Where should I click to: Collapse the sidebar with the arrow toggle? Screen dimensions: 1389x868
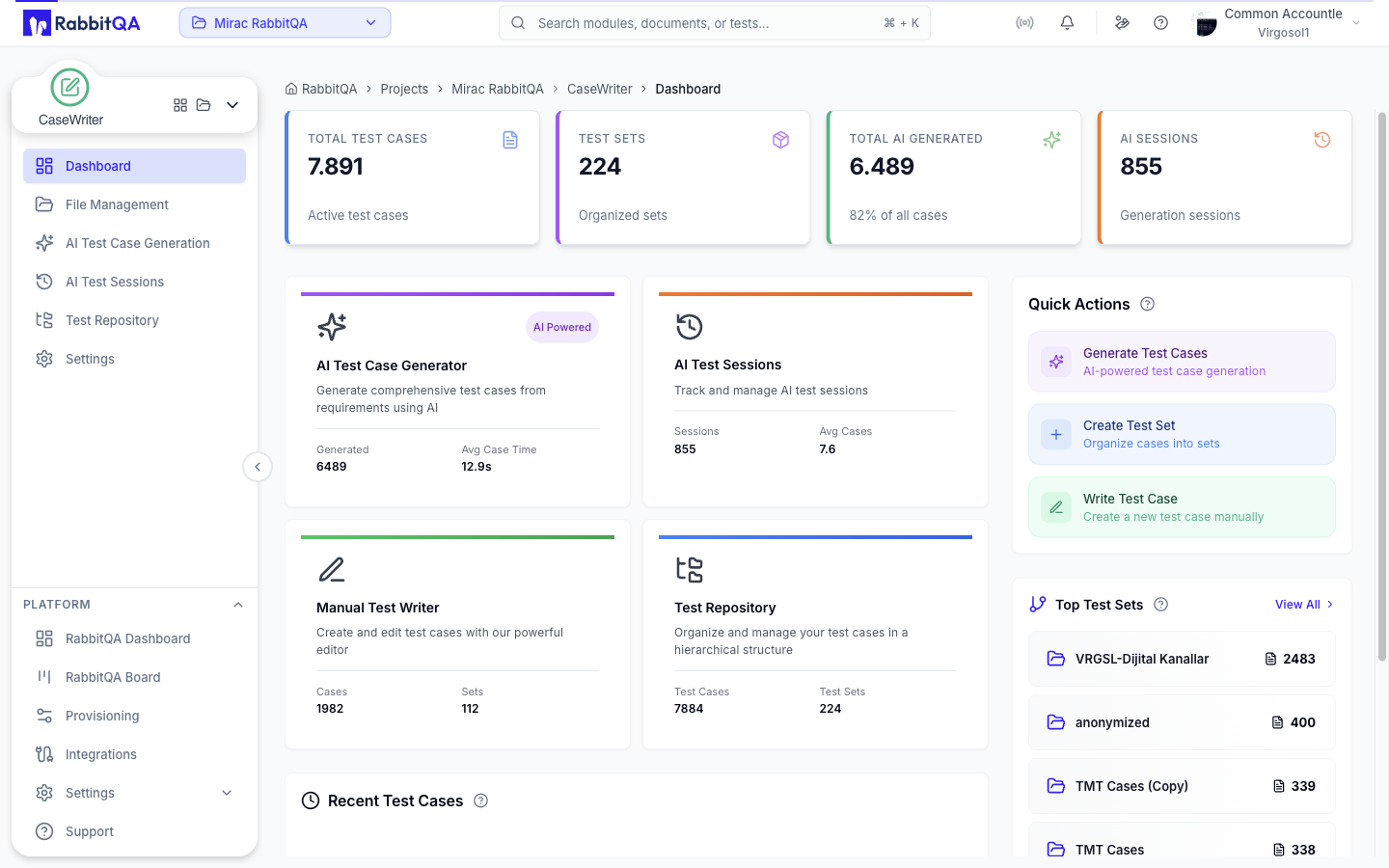click(x=258, y=467)
